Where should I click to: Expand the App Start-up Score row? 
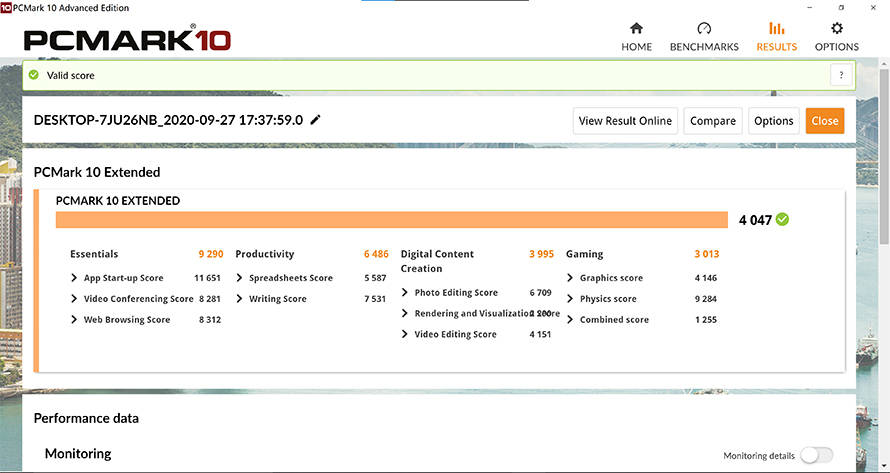75,278
